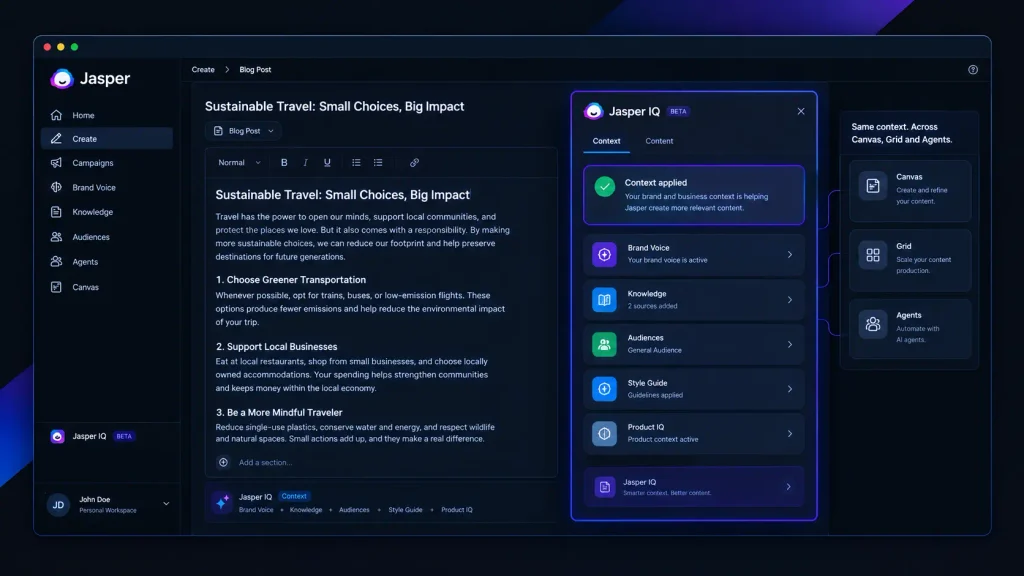
Task: Open the Canvas card on the right
Action: click(910, 191)
